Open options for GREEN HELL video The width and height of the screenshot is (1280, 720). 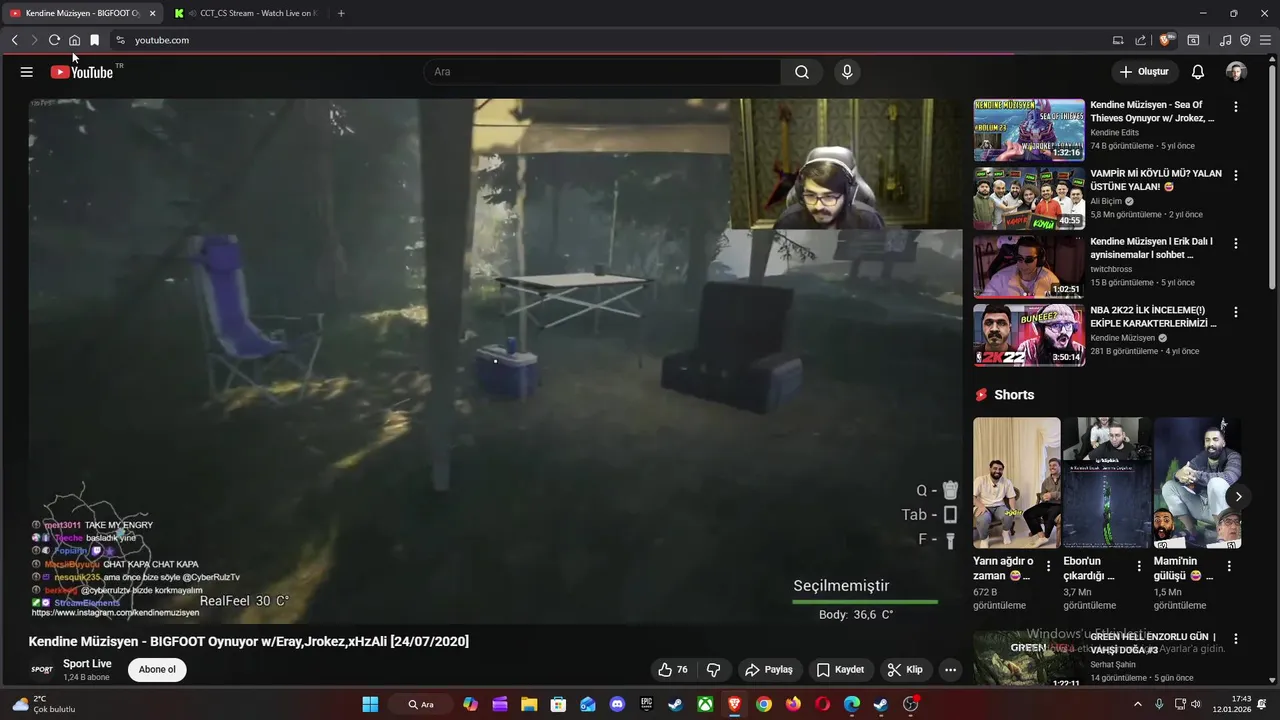[x=1236, y=639]
